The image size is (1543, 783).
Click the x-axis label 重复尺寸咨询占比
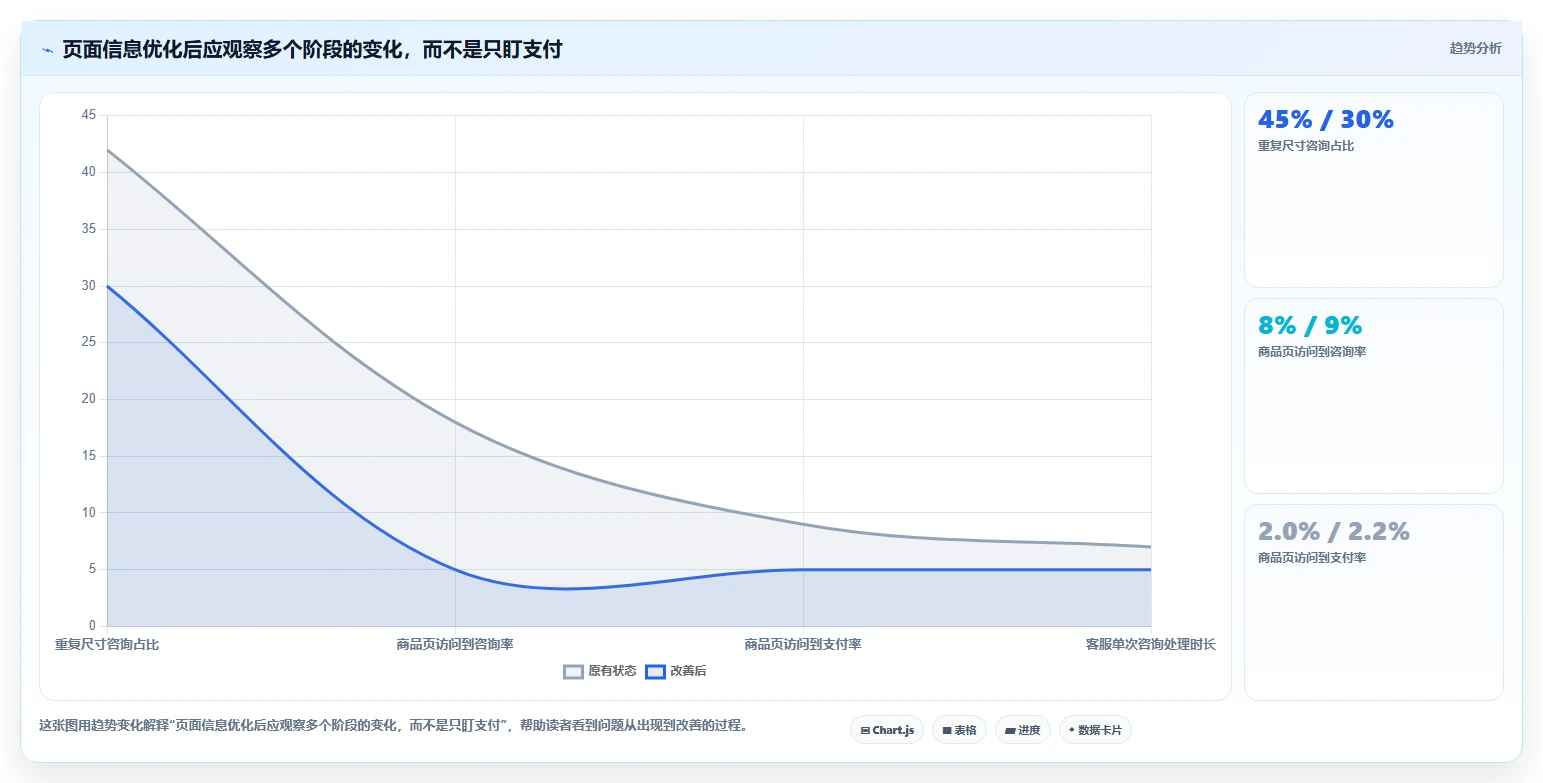(x=107, y=644)
